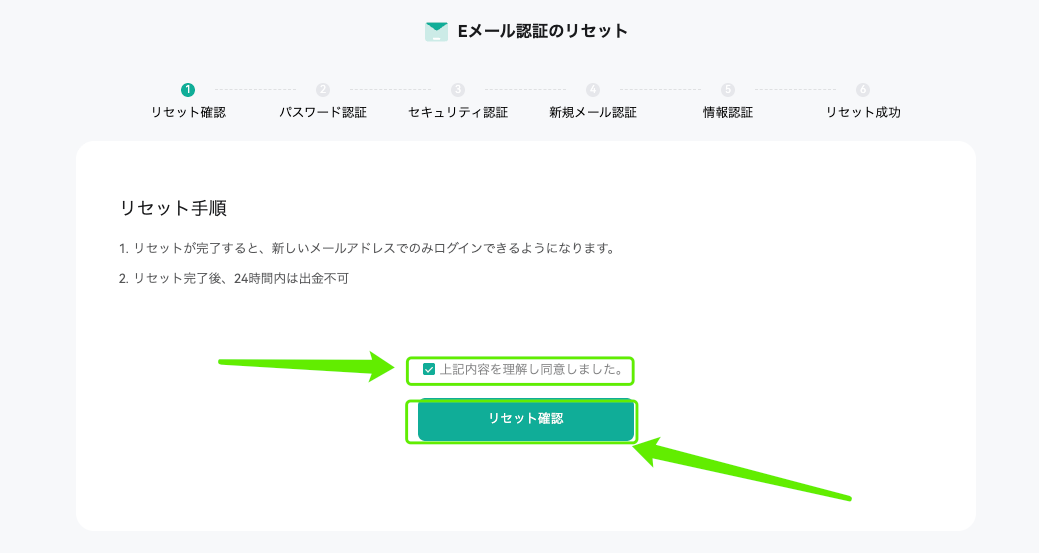This screenshot has height=553, width=1039.
Task: Toggle the agreement checkbox
Action: click(x=429, y=370)
